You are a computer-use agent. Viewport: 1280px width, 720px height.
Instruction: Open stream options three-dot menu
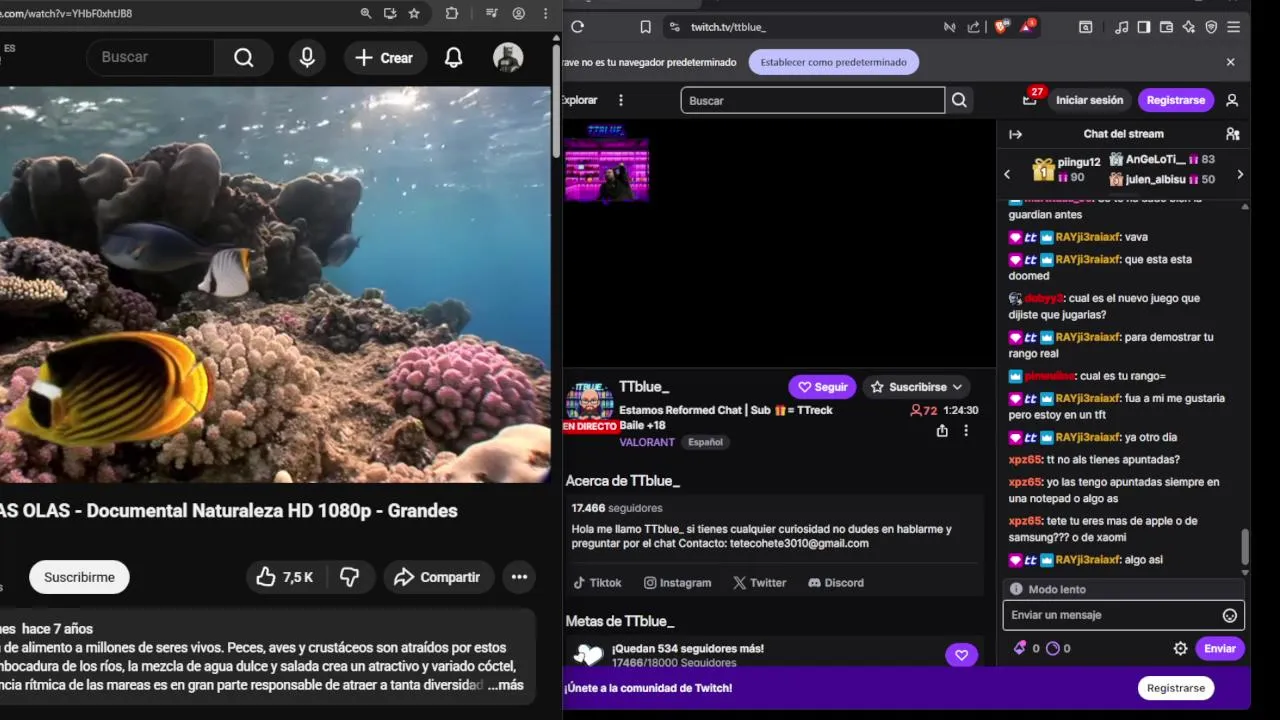pyautogui.click(x=966, y=431)
